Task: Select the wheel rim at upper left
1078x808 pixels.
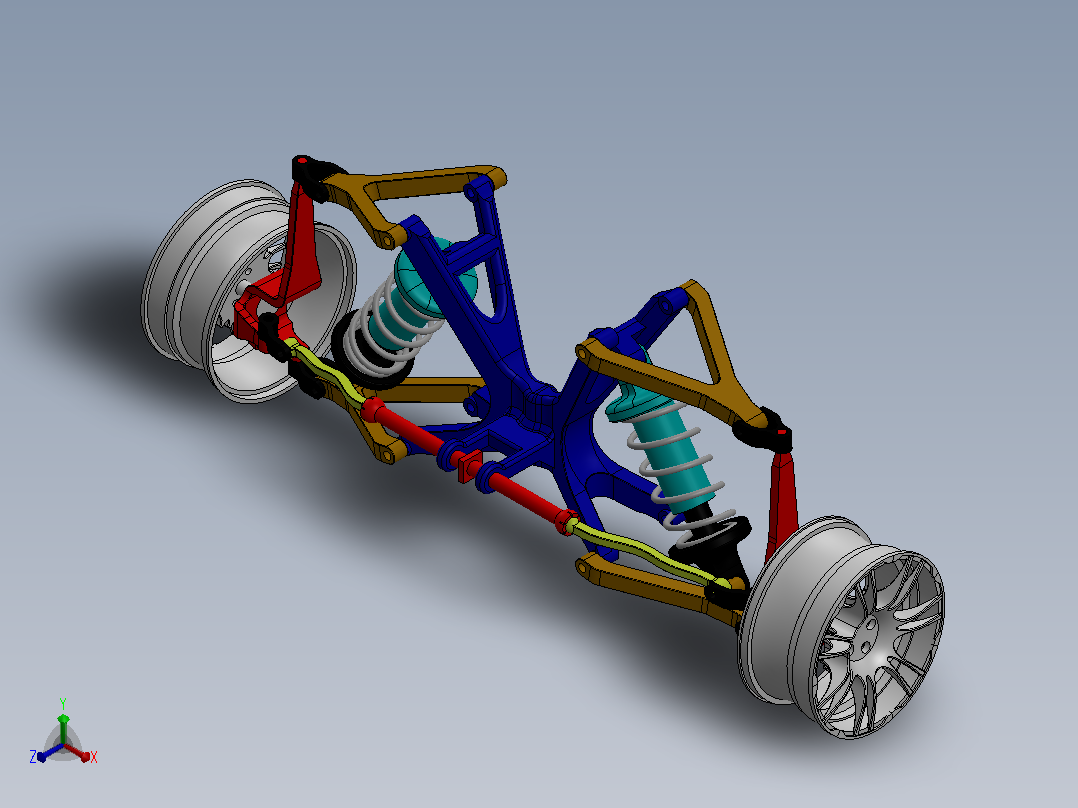Action: point(248,291)
